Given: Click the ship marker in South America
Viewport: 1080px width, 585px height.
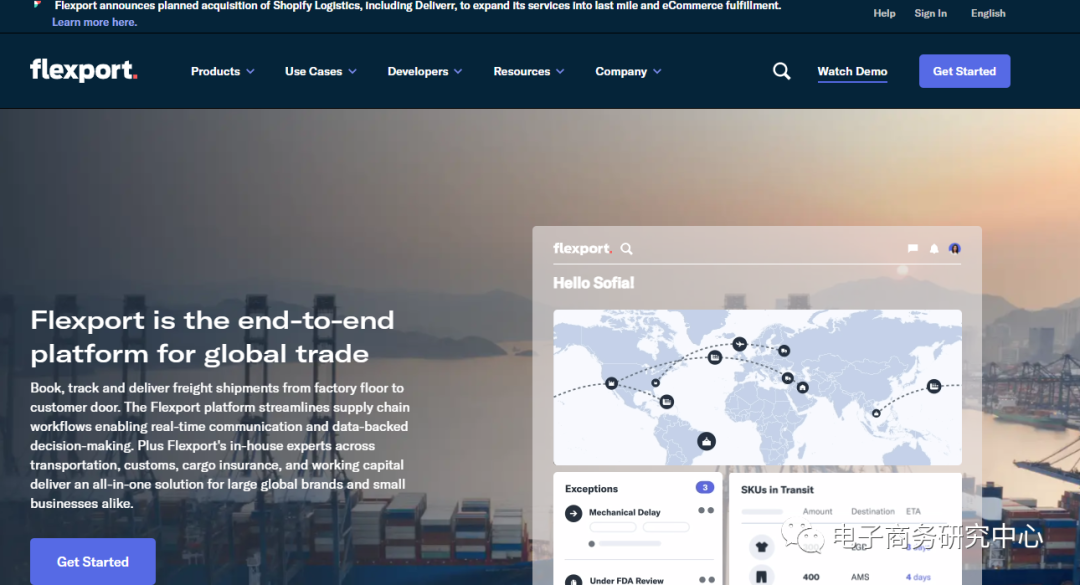Looking at the screenshot, I should (x=706, y=442).
